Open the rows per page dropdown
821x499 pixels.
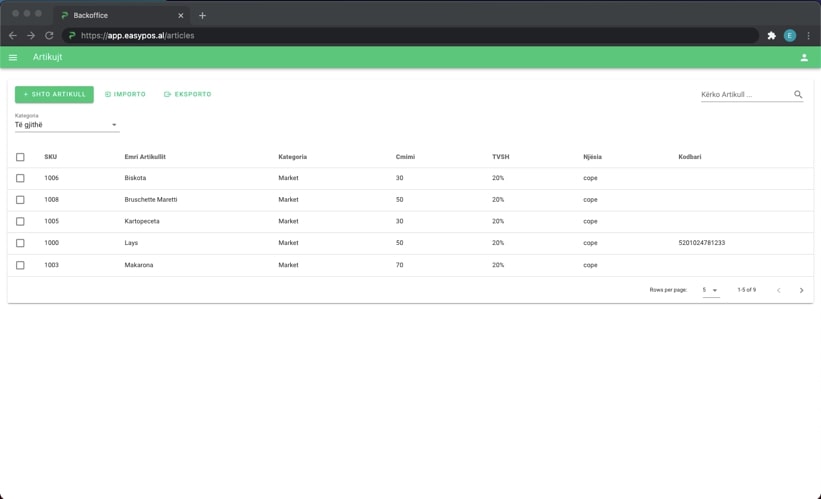coord(710,290)
